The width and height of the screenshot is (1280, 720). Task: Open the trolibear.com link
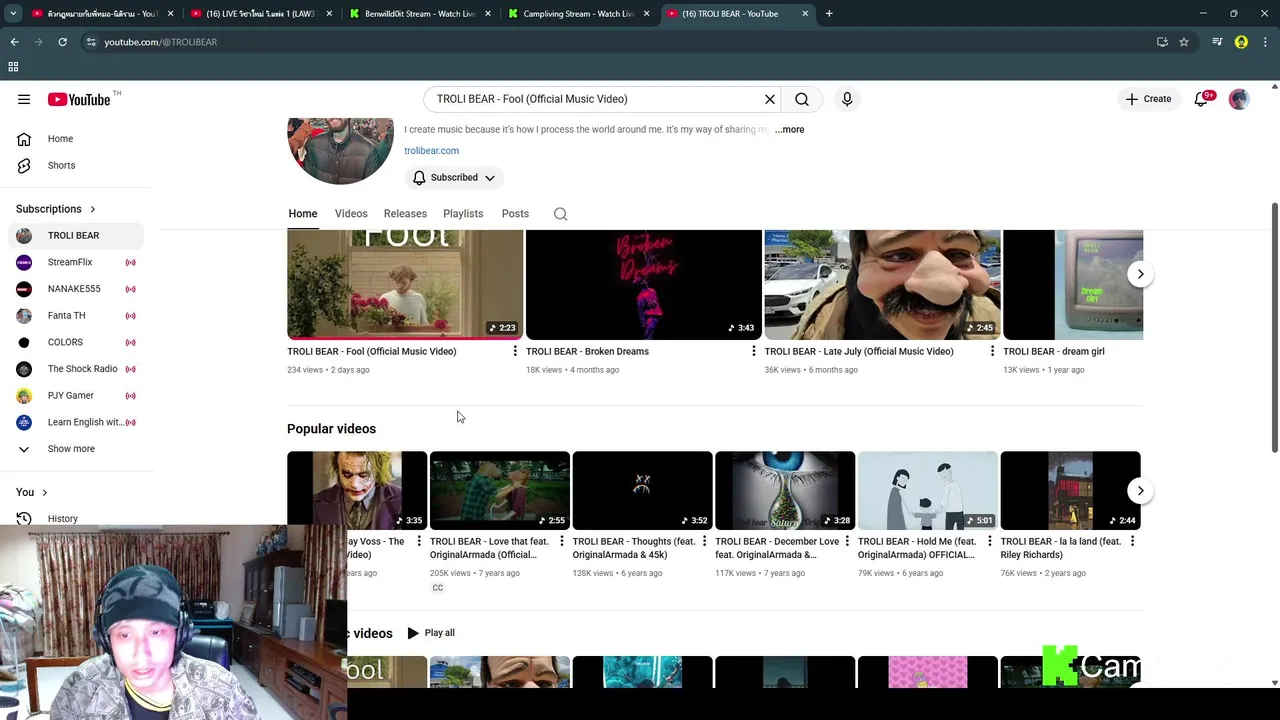[431, 150]
